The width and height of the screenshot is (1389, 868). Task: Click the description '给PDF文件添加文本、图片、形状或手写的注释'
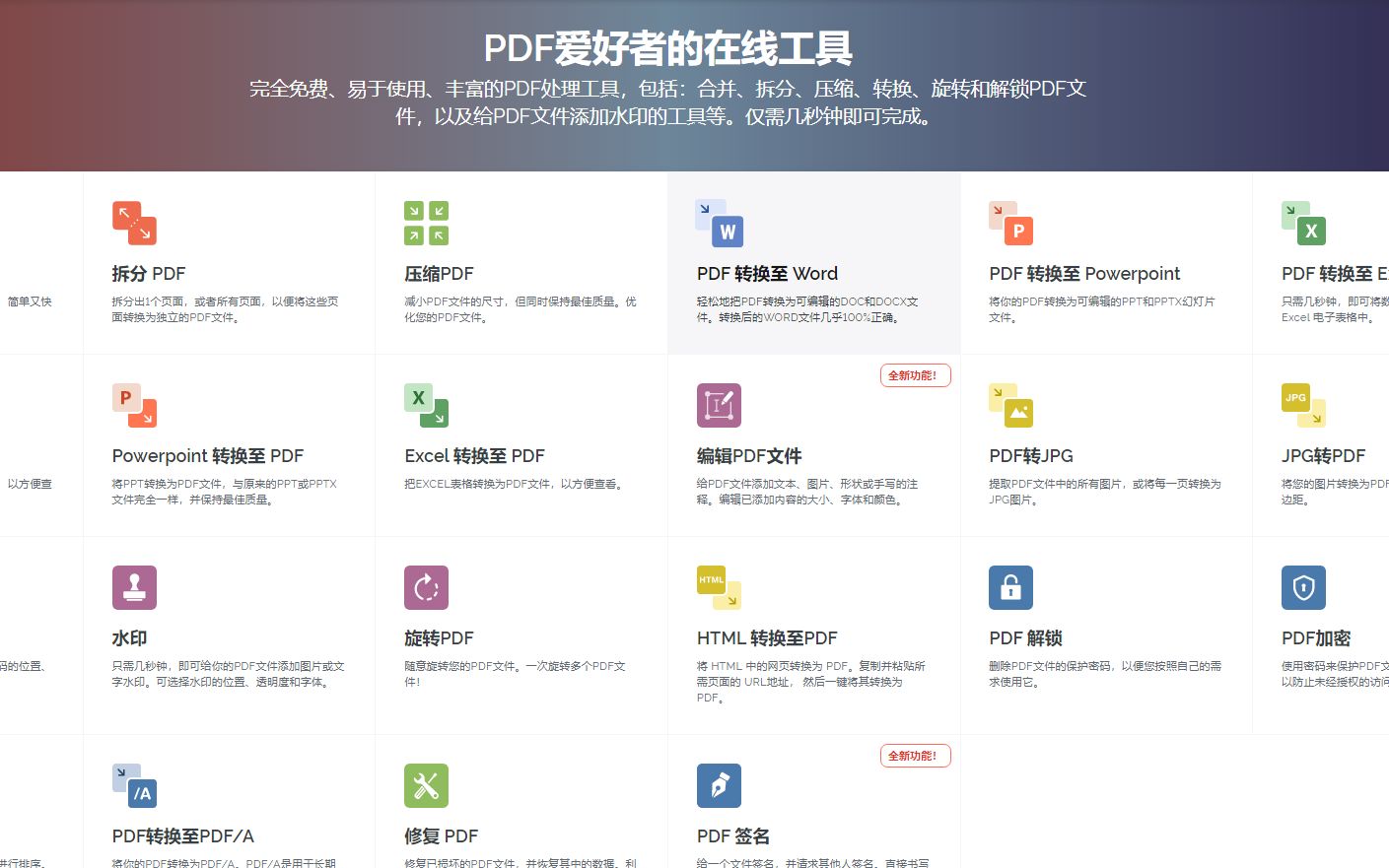pos(807,492)
